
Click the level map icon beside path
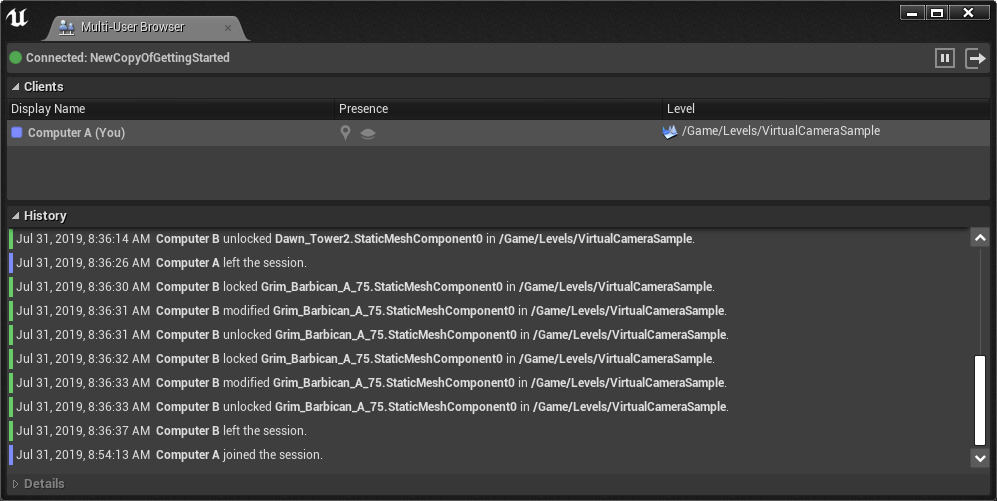pos(670,131)
